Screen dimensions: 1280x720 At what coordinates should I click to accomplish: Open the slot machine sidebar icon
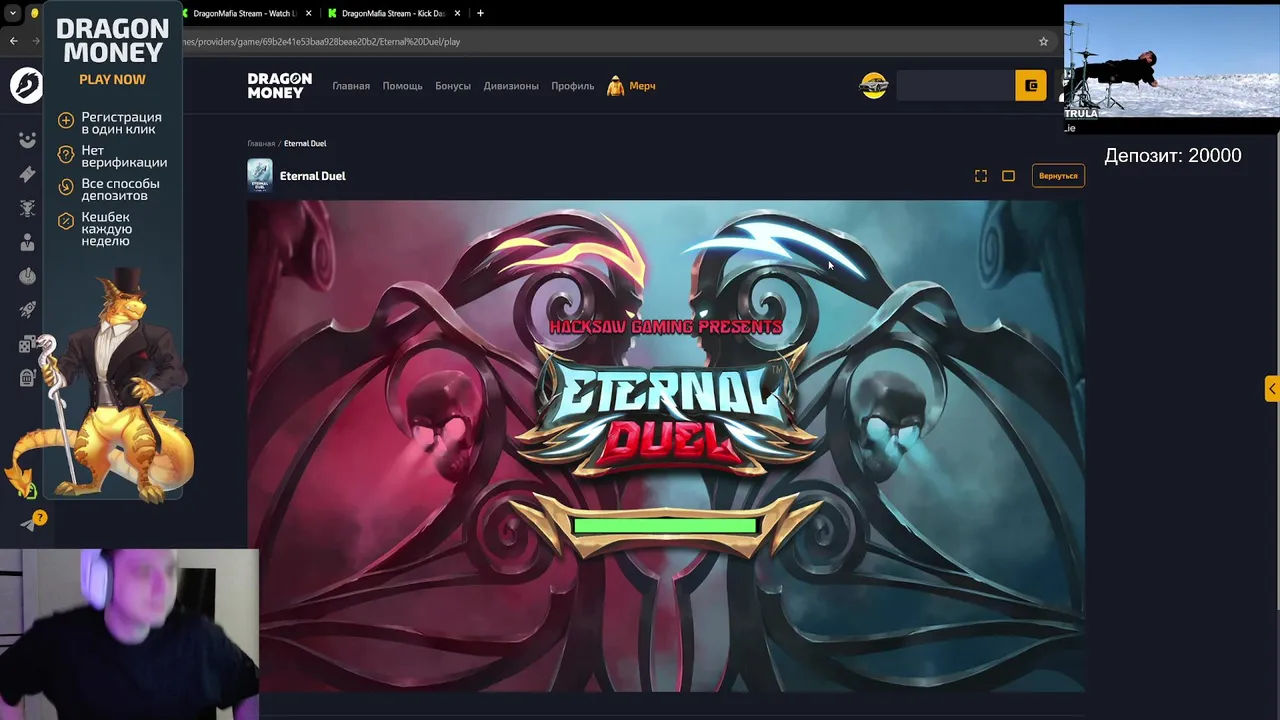click(27, 378)
